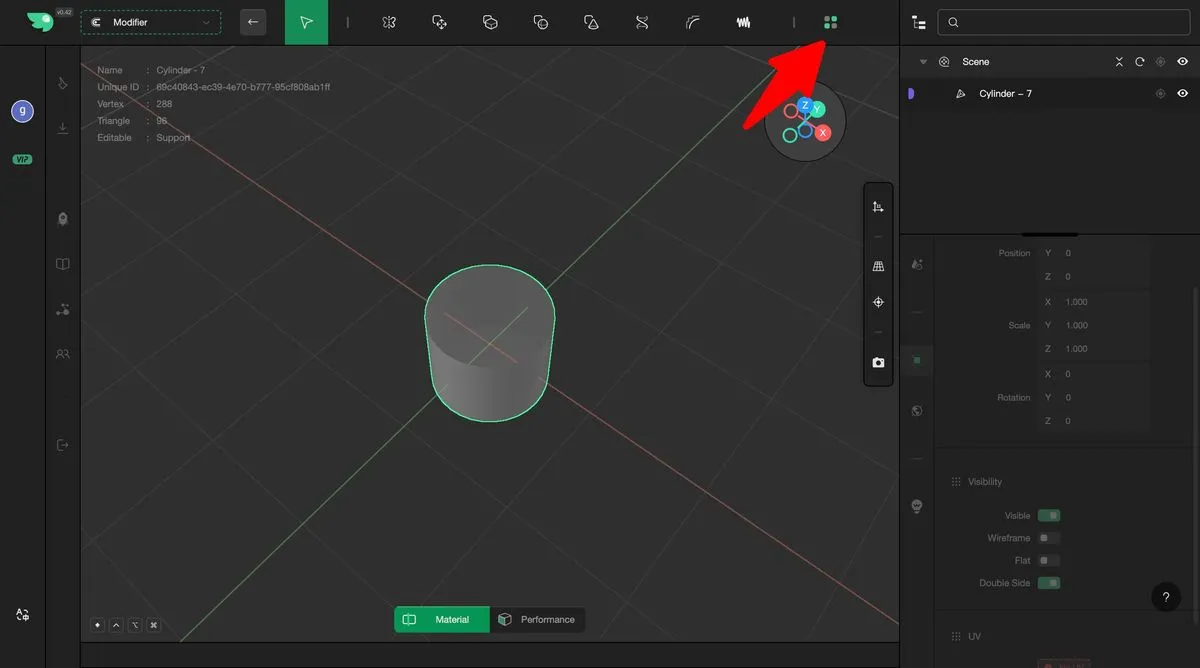This screenshot has width=1200, height=668.
Task: Open the hierarchy tree icon beside search
Action: point(919,22)
